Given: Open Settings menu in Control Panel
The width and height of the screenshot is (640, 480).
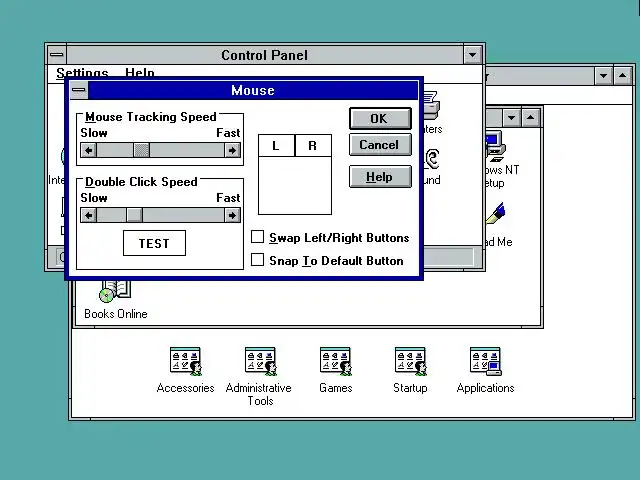Looking at the screenshot, I should 82,73.
